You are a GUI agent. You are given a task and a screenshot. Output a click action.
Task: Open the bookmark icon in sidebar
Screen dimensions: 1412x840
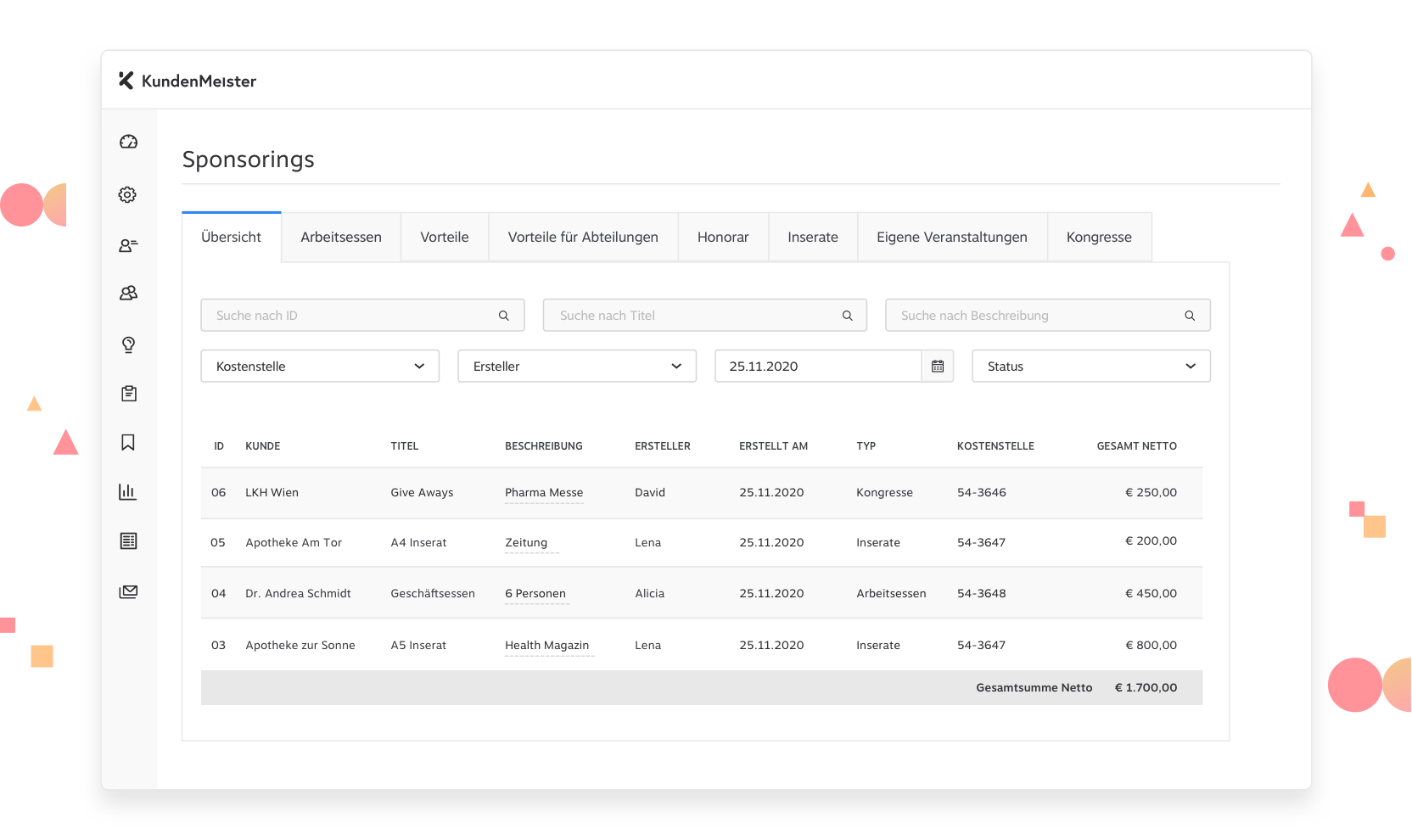pos(128,442)
